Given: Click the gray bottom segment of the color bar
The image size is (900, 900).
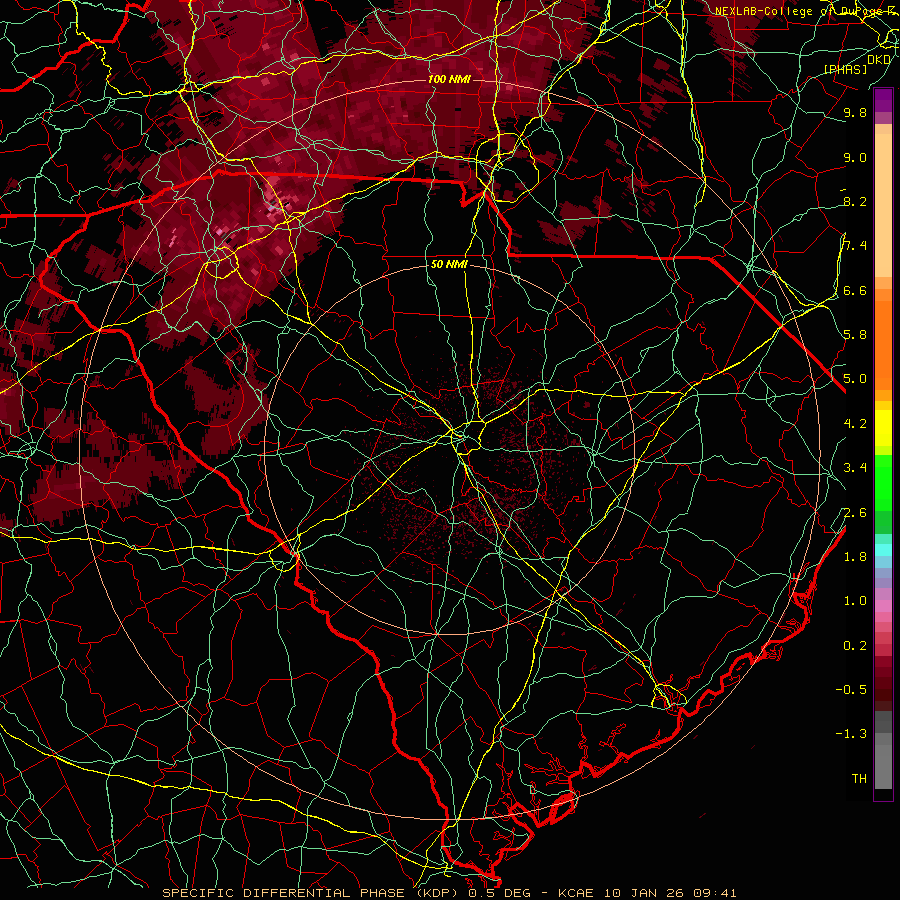Looking at the screenshot, I should (883, 761).
